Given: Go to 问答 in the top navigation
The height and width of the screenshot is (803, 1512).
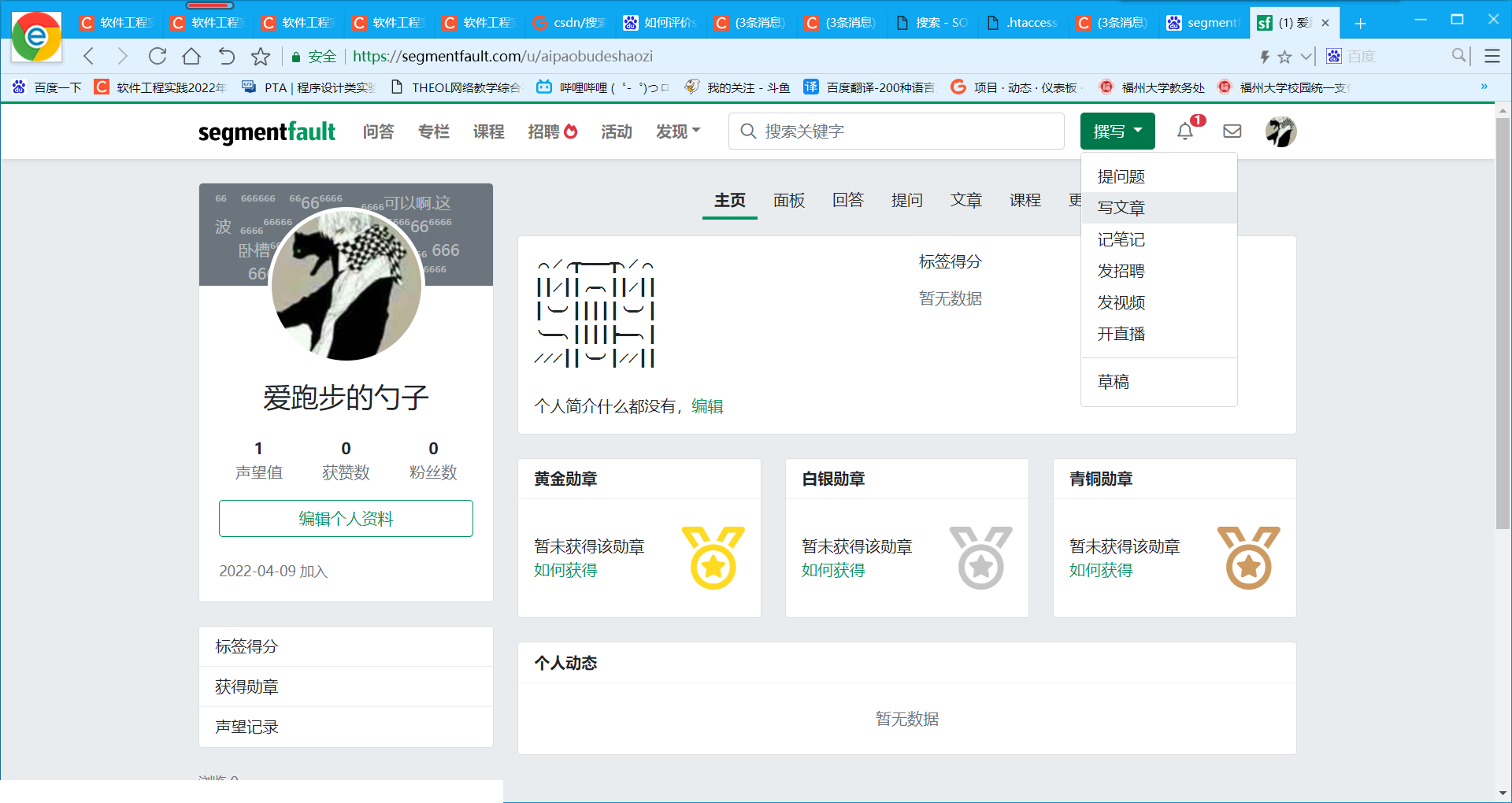Looking at the screenshot, I should [x=378, y=131].
